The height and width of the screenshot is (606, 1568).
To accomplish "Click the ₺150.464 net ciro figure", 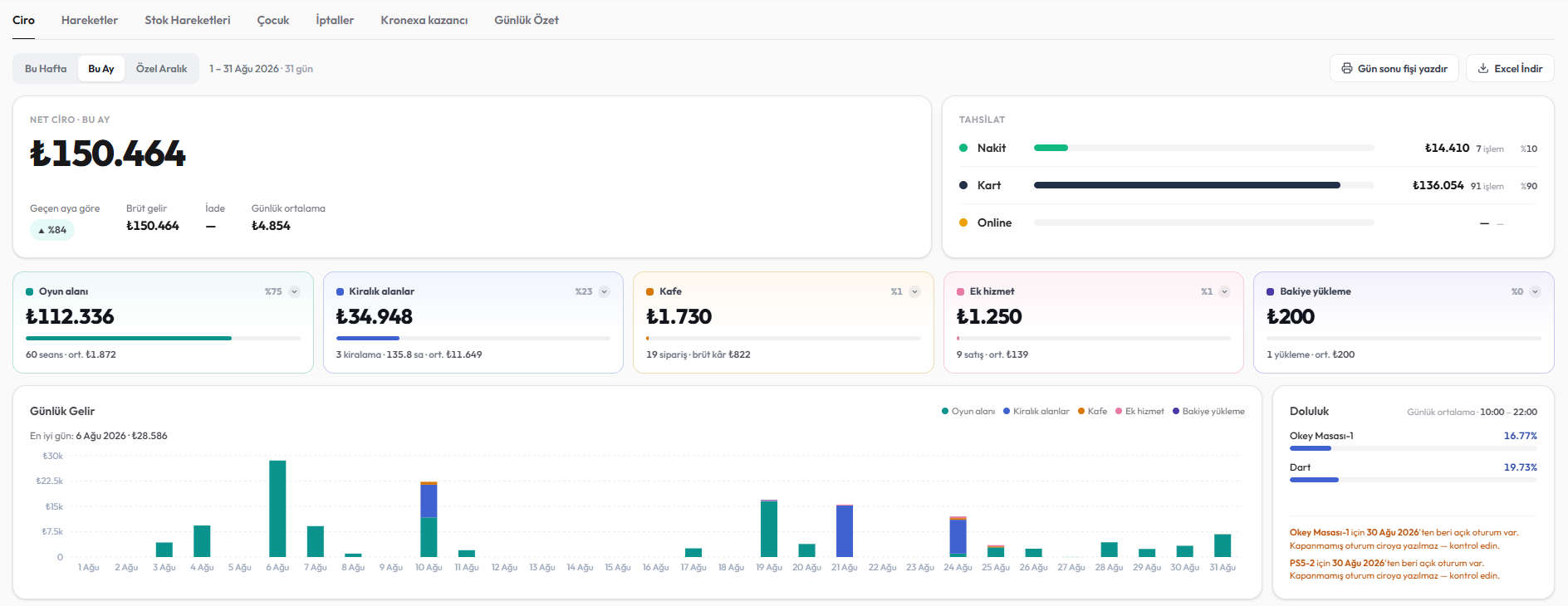I will 108,154.
